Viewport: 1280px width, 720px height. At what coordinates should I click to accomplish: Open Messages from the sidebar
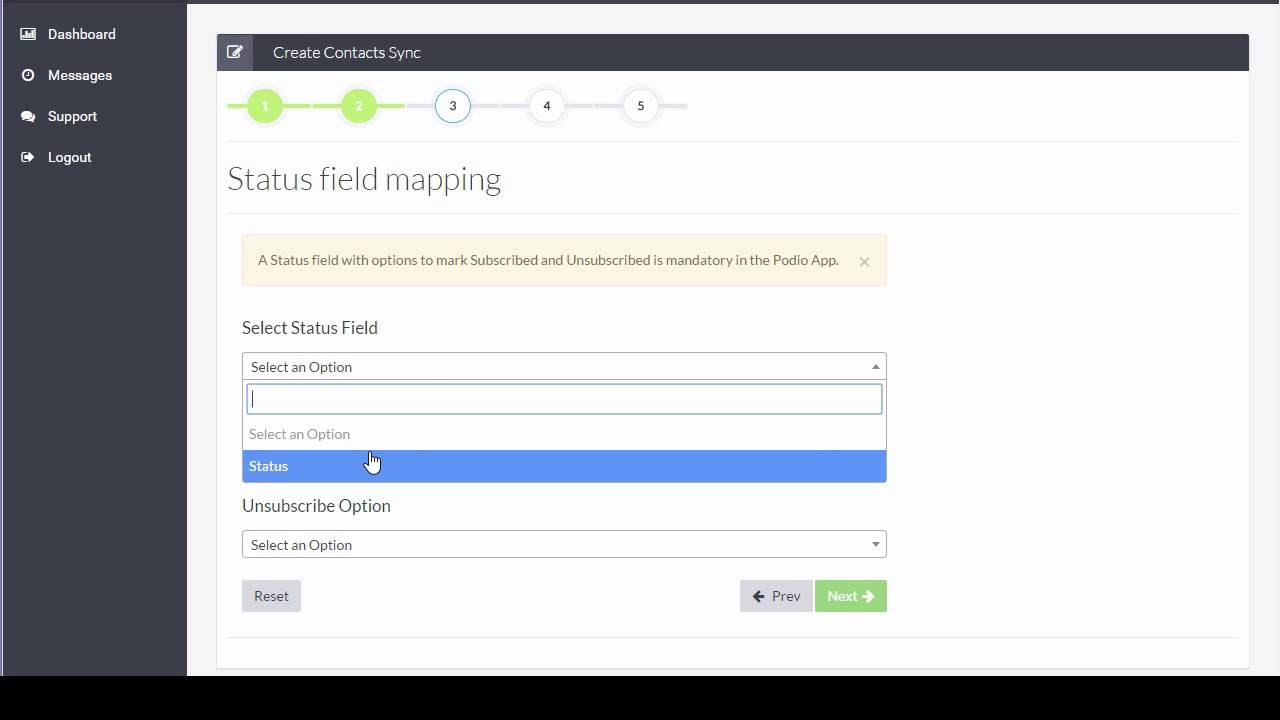pyautogui.click(x=80, y=75)
